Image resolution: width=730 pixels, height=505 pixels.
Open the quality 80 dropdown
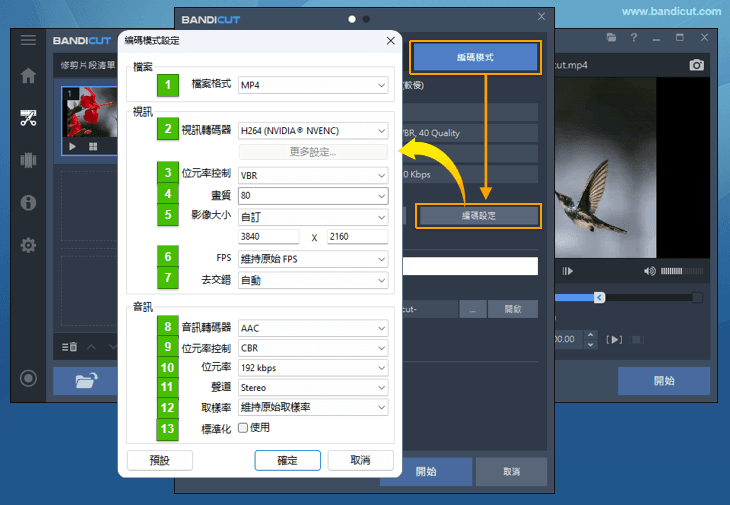coord(313,195)
